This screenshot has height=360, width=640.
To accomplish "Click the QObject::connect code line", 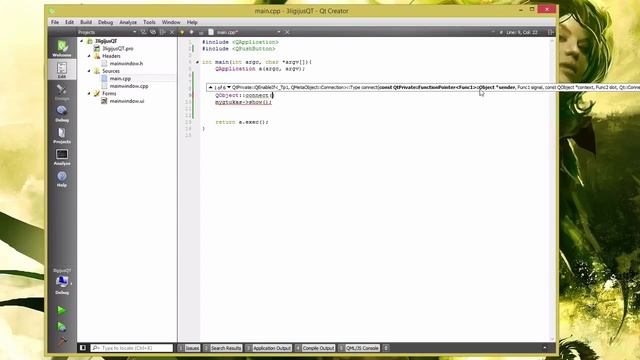I will pos(244,95).
